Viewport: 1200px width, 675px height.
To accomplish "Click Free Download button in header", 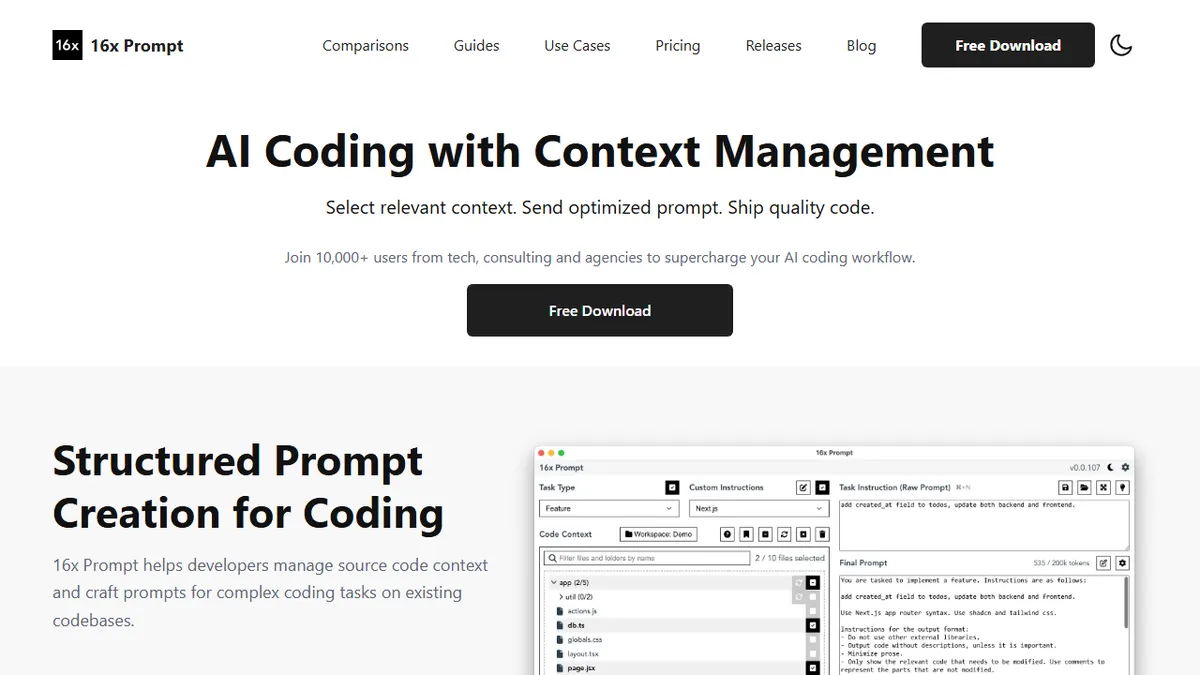I will [x=1008, y=45].
